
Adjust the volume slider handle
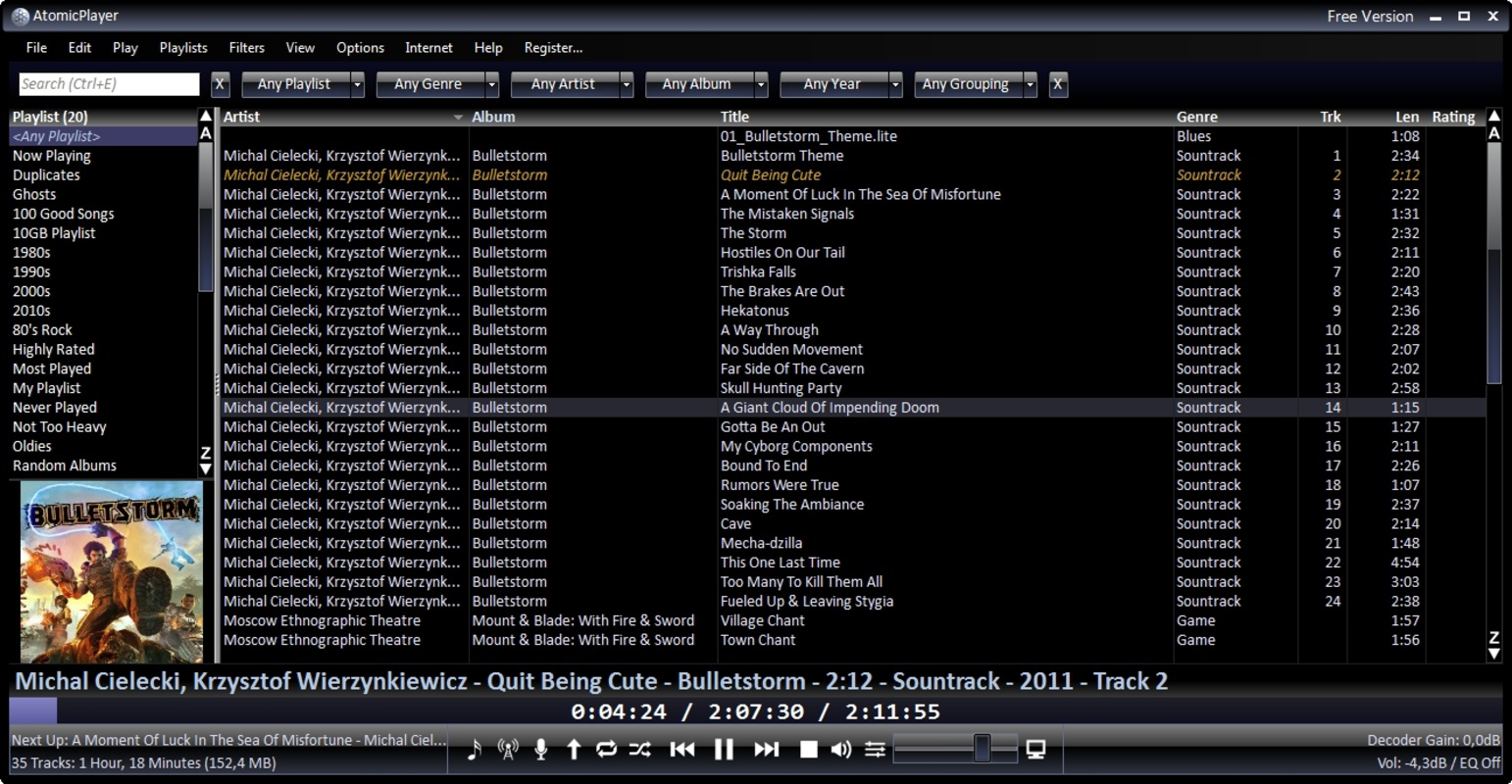[x=982, y=749]
